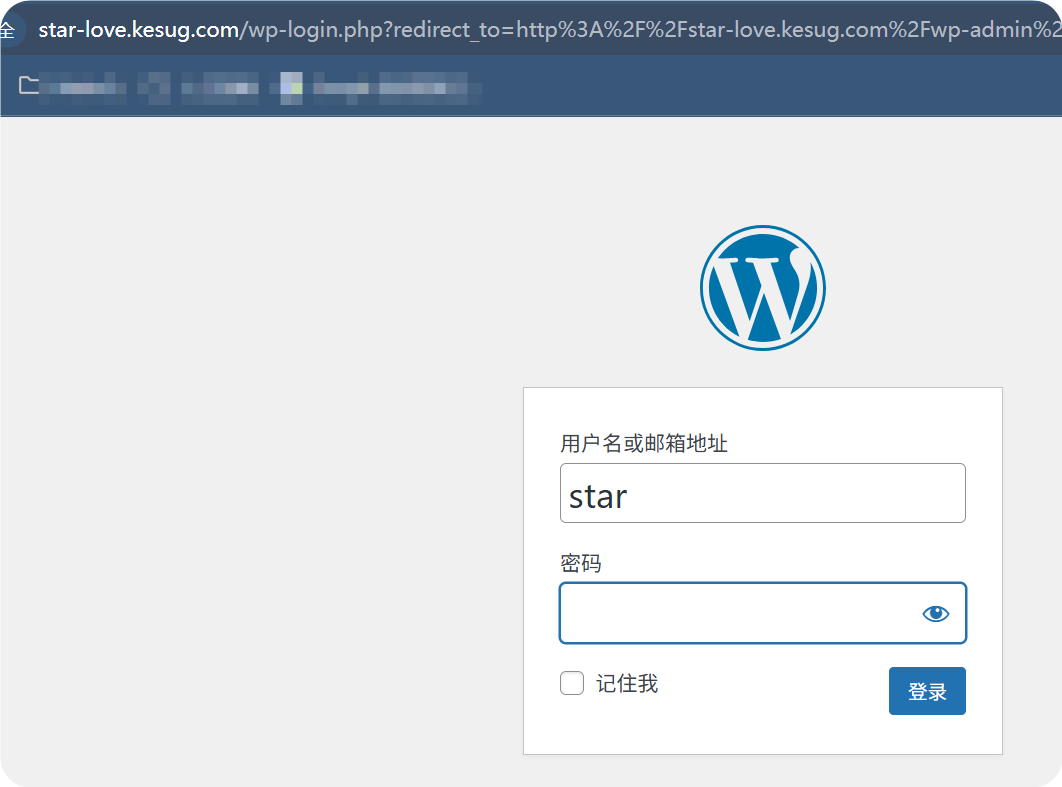
Task: Click the 记住我 label text
Action: pyautogui.click(x=627, y=684)
